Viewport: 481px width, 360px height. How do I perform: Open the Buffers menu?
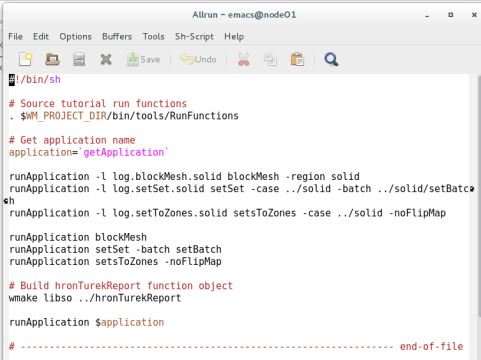(x=117, y=36)
